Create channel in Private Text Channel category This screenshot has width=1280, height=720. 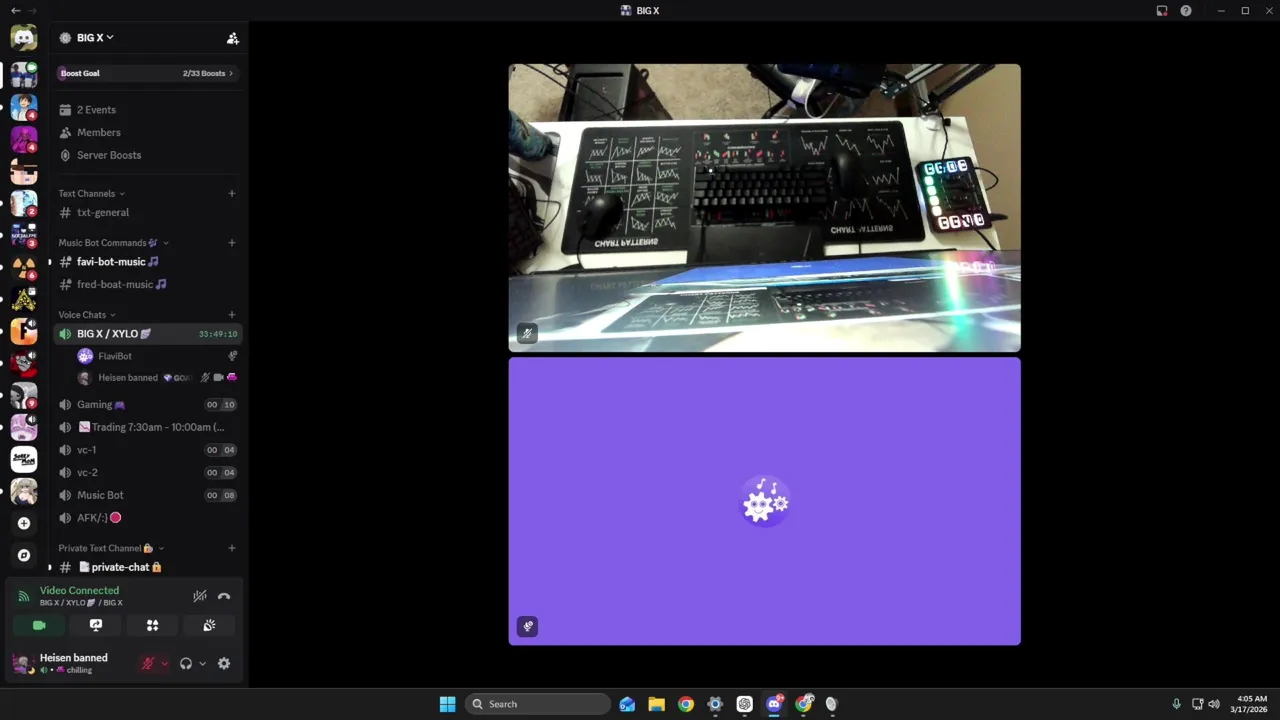(x=232, y=548)
